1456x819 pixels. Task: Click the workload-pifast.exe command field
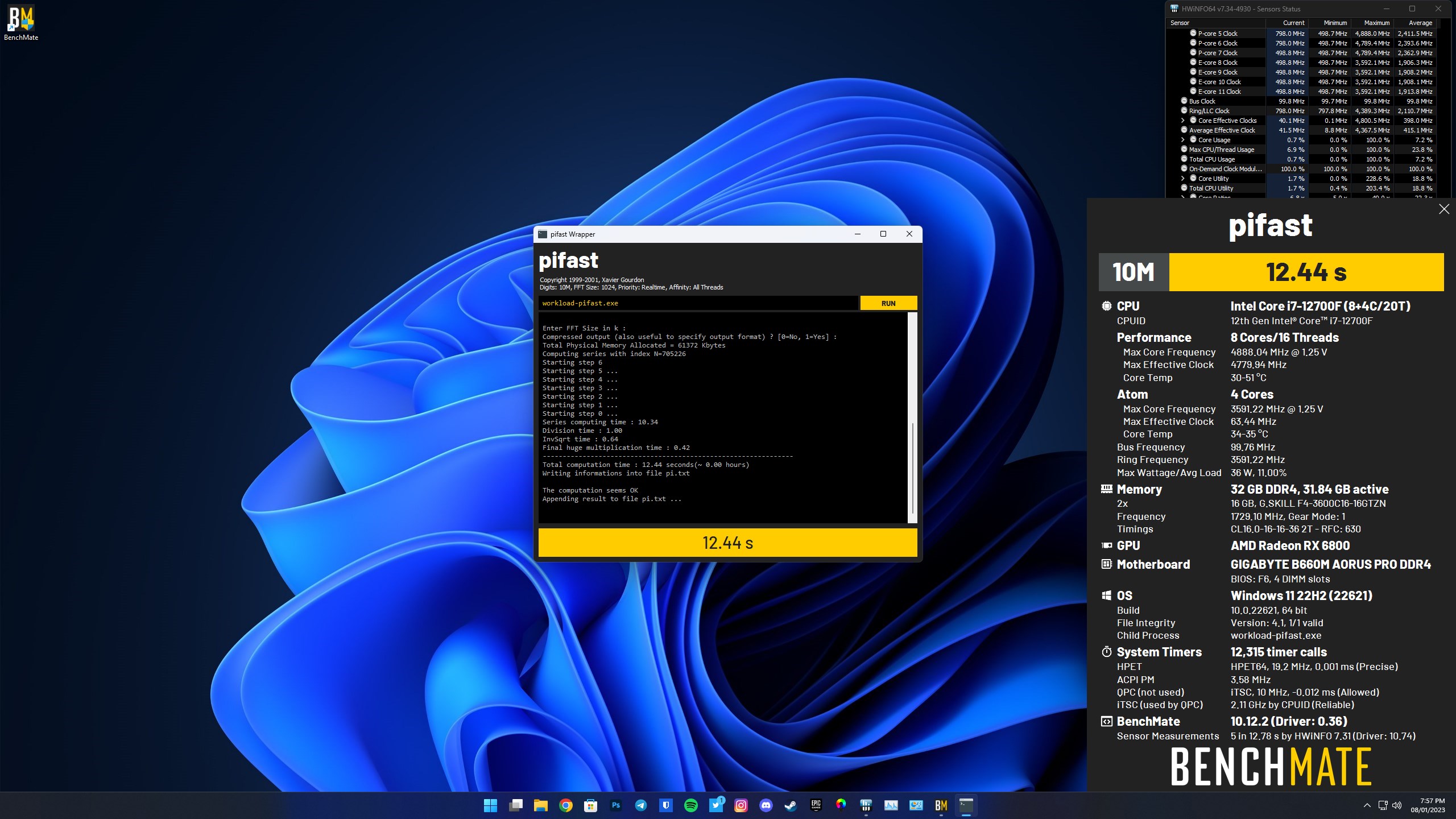coord(698,303)
